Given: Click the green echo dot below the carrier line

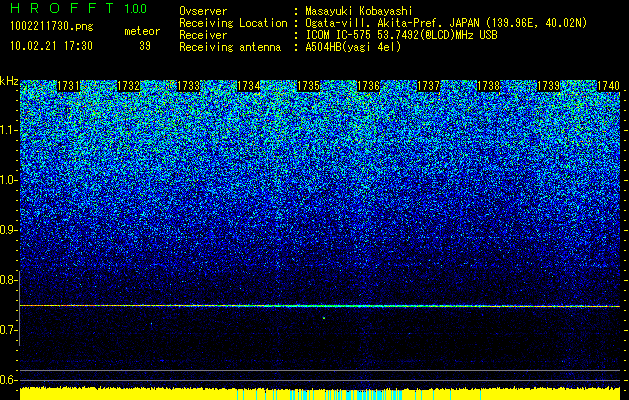Looking at the screenshot, I should (x=324, y=318).
